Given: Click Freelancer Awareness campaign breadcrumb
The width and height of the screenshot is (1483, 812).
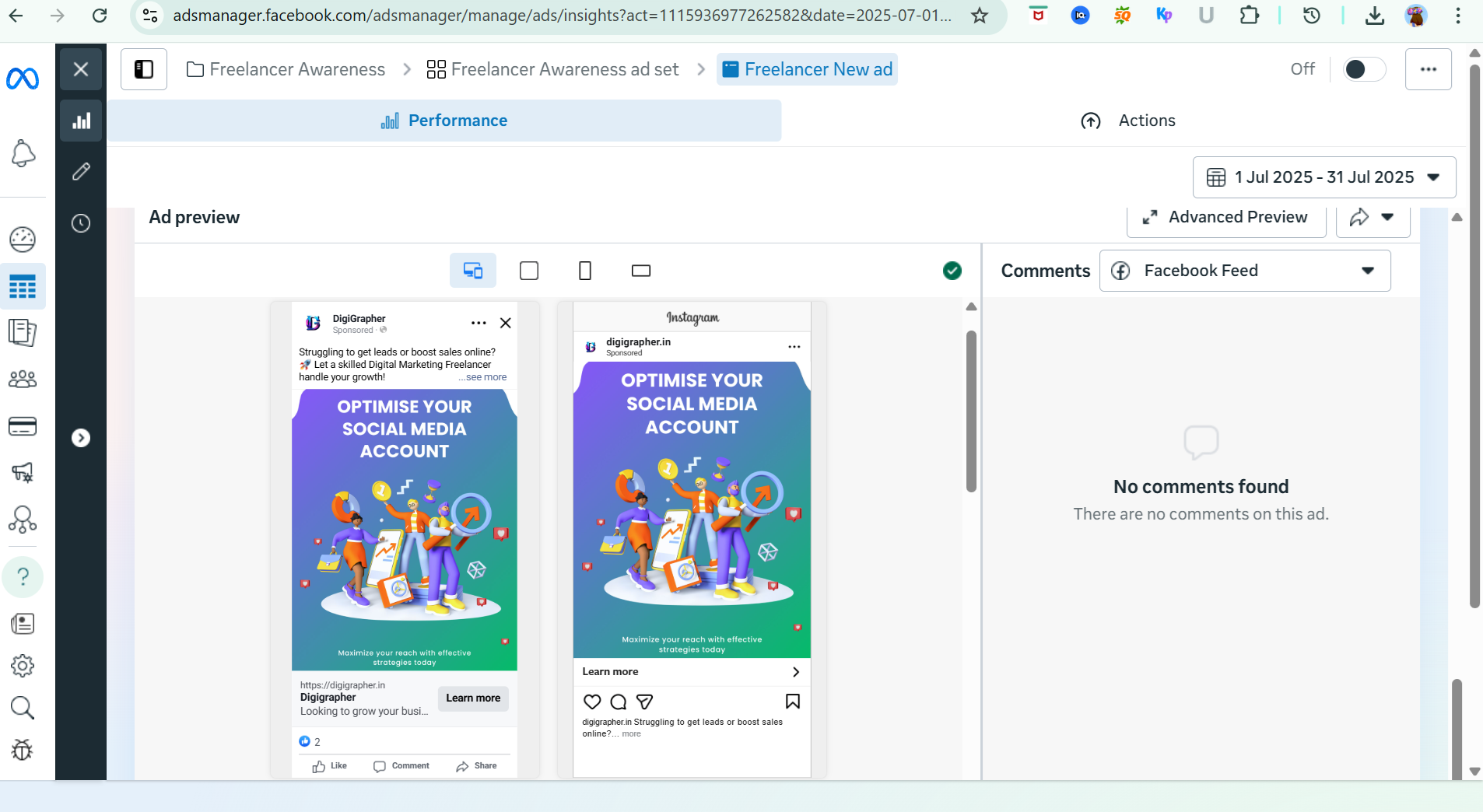Looking at the screenshot, I should tap(286, 70).
